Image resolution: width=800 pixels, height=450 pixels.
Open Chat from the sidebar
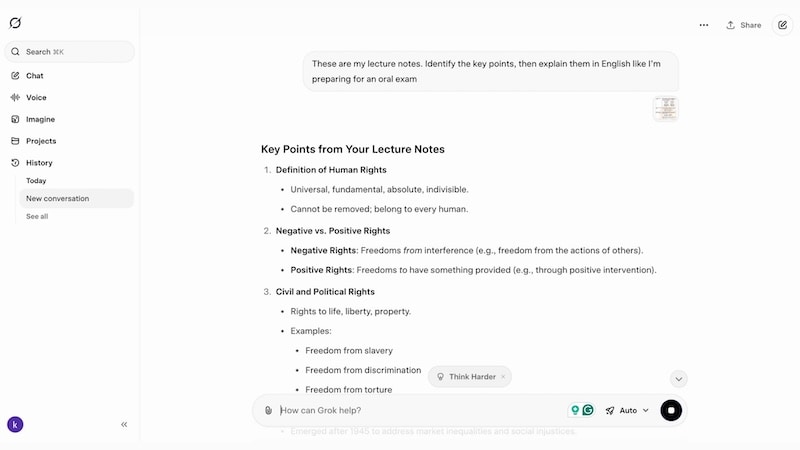click(35, 76)
